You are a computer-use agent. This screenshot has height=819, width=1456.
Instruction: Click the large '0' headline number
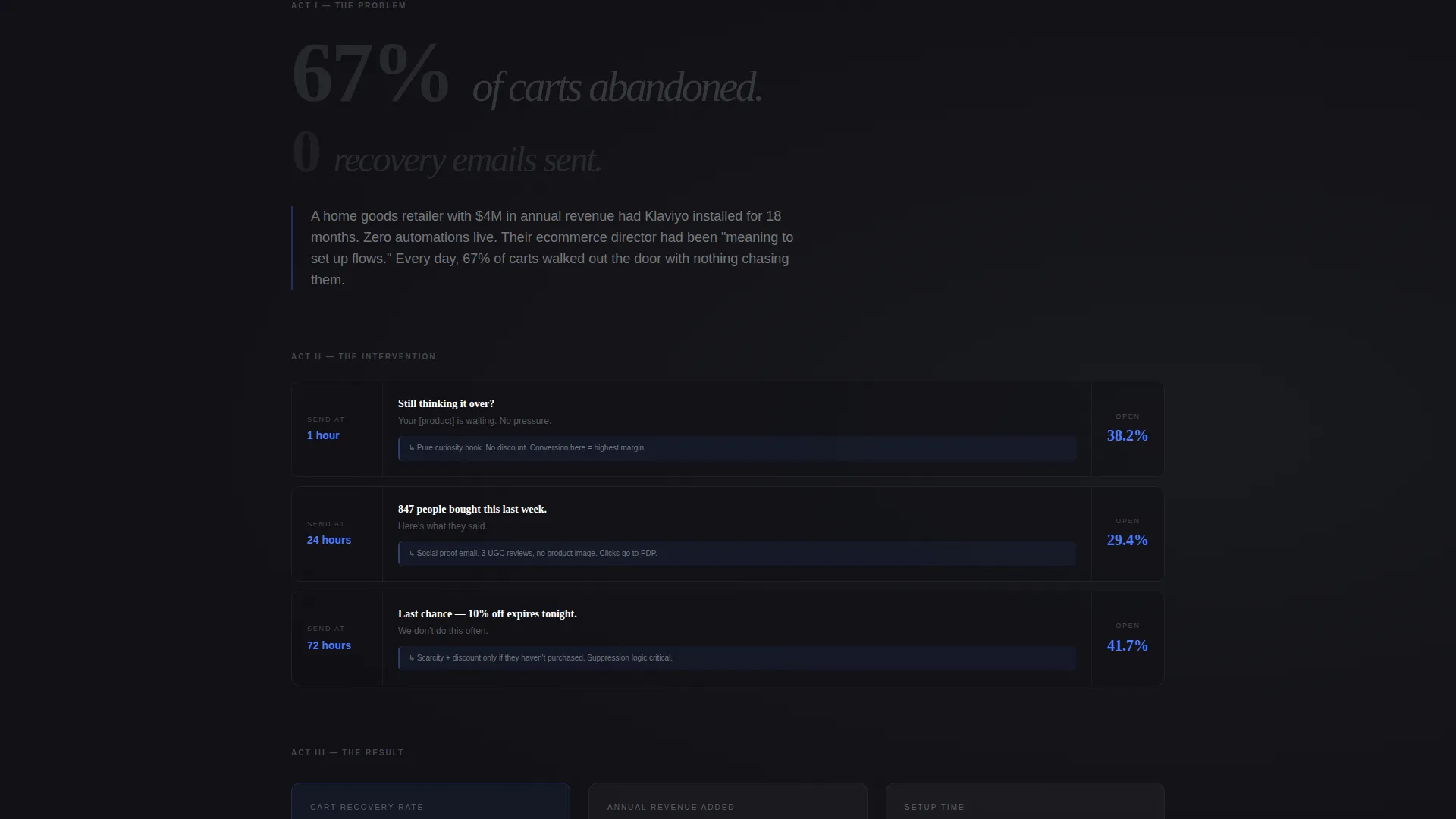pyautogui.click(x=306, y=152)
